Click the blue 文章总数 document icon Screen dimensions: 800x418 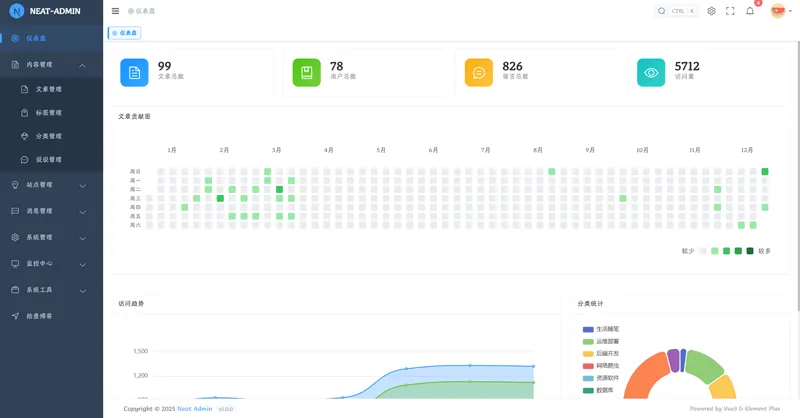tap(134, 72)
